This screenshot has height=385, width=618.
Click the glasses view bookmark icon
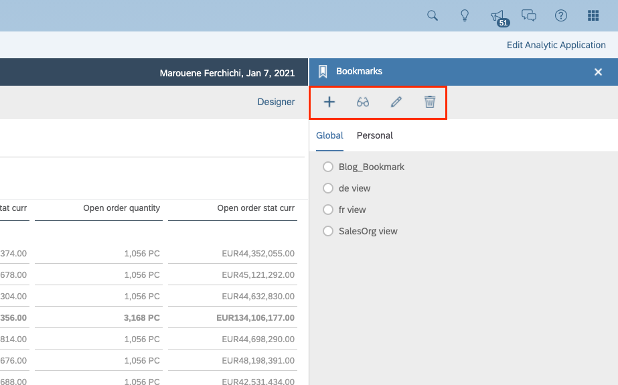tap(363, 102)
